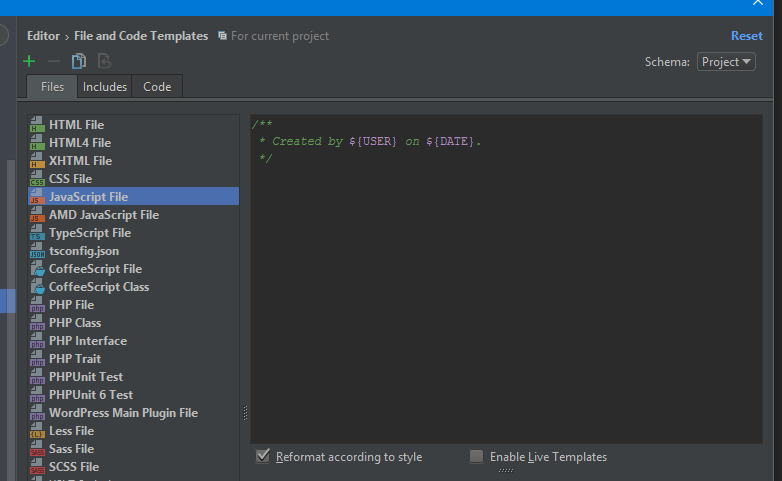Select the PHP Class label
This screenshot has width=782, height=481.
[75, 322]
